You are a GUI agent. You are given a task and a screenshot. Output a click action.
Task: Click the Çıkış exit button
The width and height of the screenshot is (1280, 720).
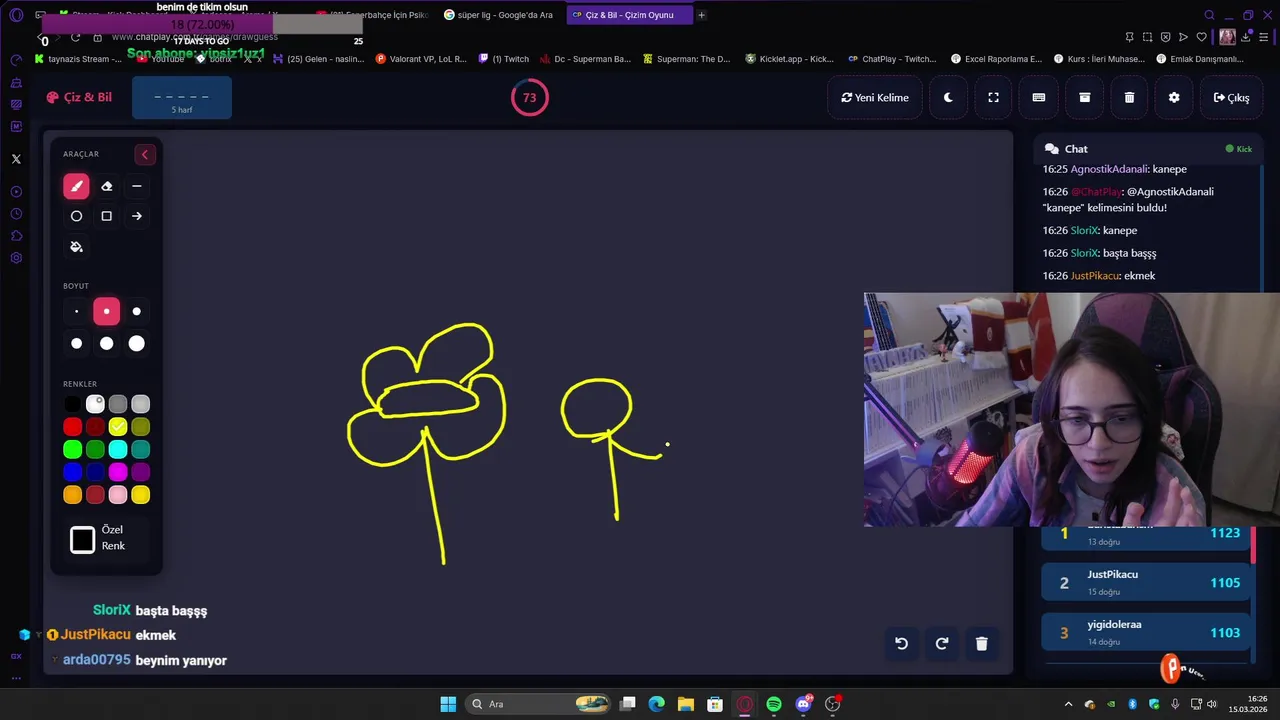(x=1231, y=98)
